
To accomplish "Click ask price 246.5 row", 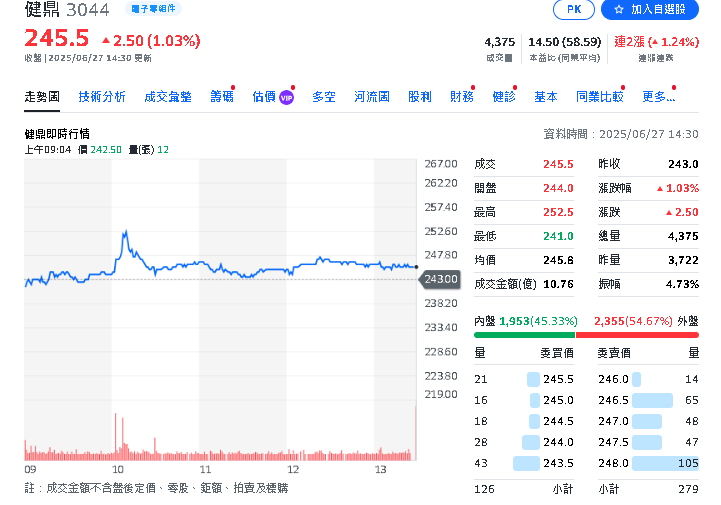I will pyautogui.click(x=648, y=401).
